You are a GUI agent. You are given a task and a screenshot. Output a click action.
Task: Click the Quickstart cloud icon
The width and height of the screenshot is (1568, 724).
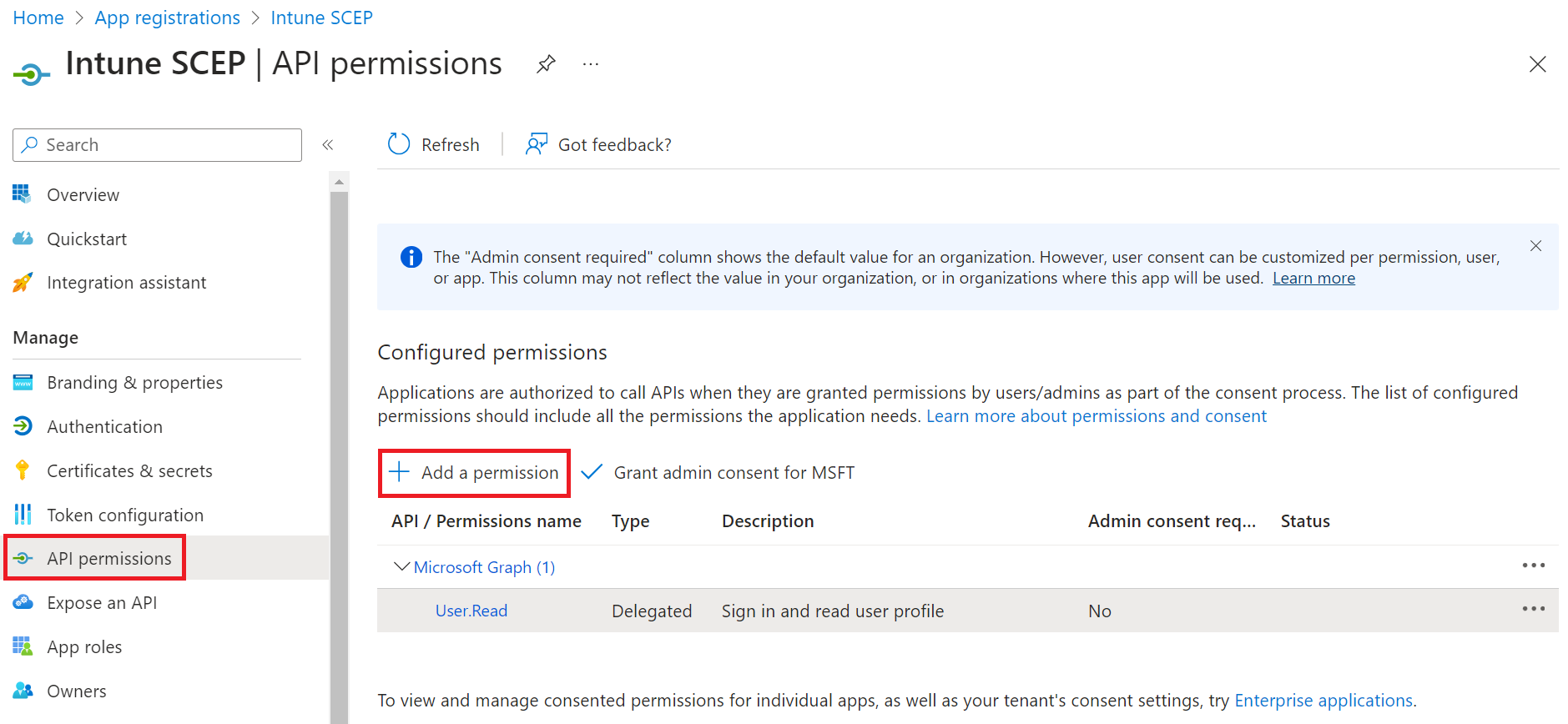pos(23,239)
